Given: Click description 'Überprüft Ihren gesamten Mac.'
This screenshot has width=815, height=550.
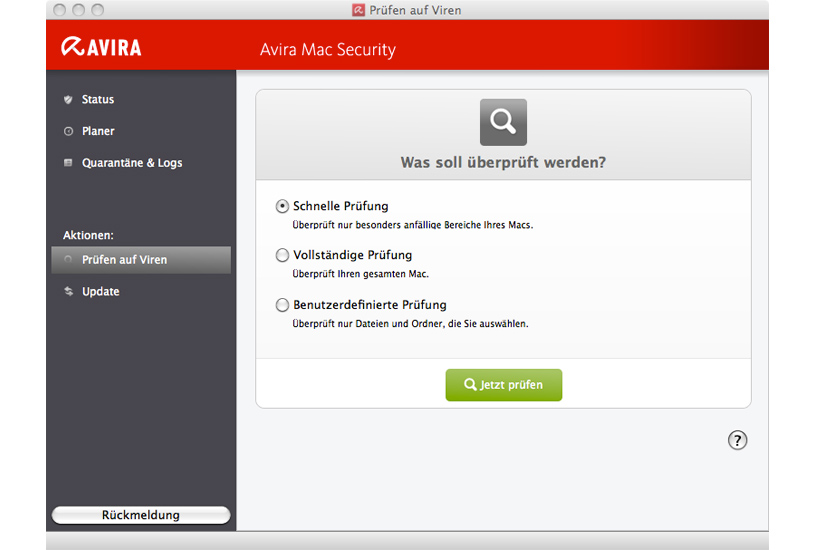Looking at the screenshot, I should pos(360,274).
